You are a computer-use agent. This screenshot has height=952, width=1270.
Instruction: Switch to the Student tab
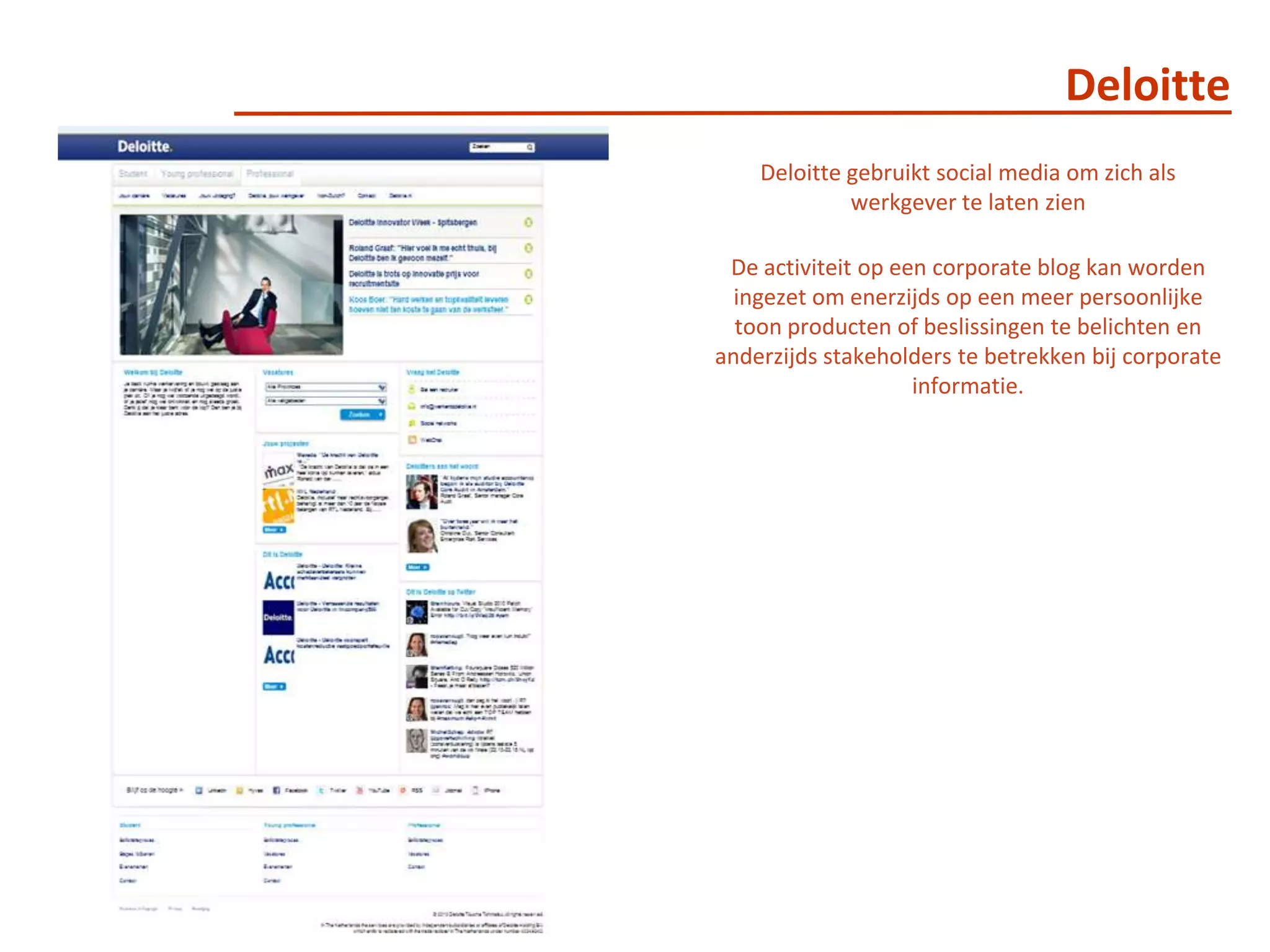(133, 174)
